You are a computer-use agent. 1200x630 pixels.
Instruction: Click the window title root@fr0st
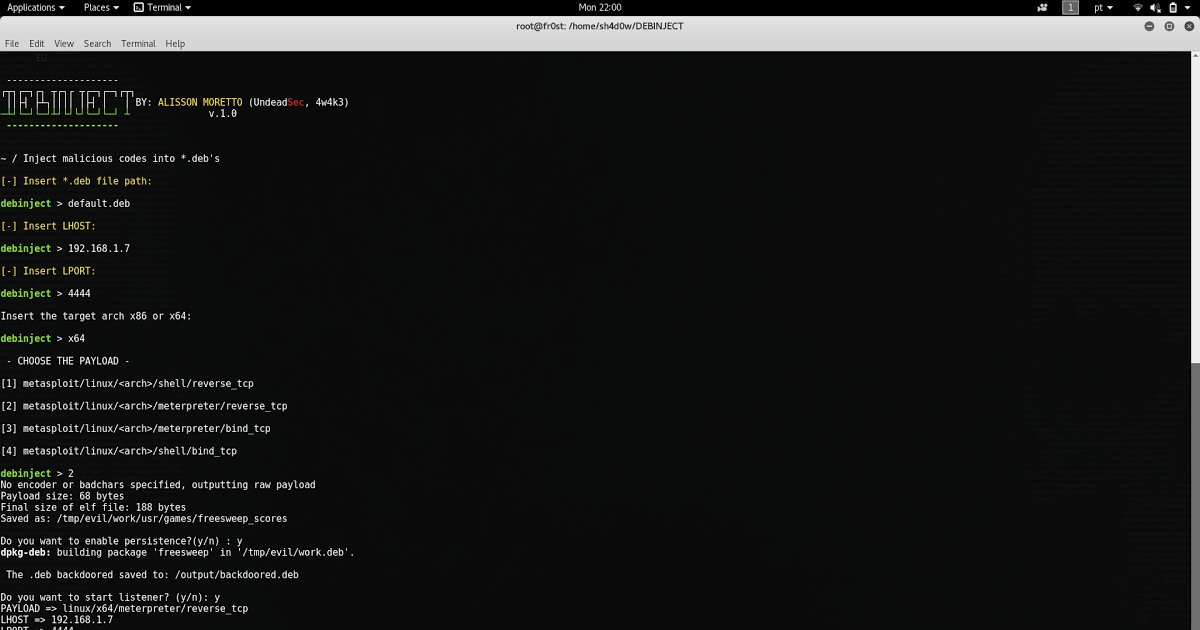pos(600,25)
